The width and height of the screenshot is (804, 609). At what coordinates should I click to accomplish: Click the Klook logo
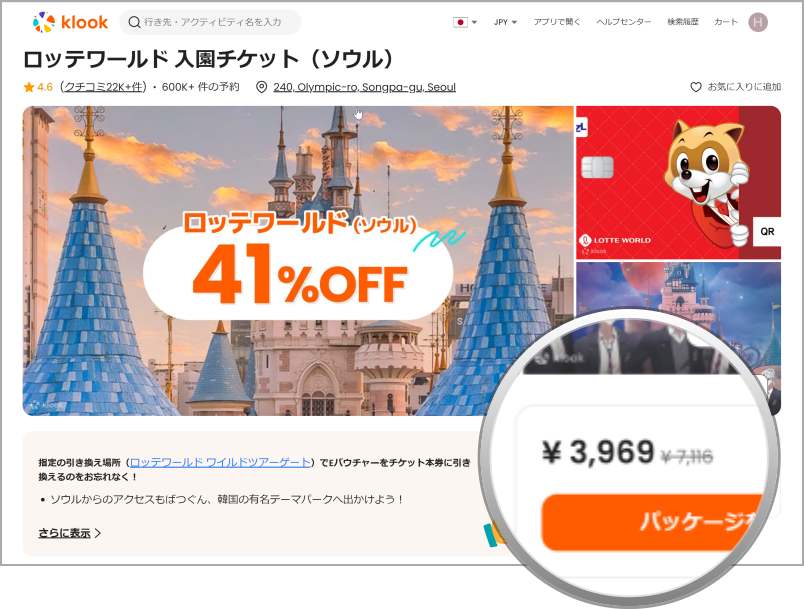(x=70, y=22)
